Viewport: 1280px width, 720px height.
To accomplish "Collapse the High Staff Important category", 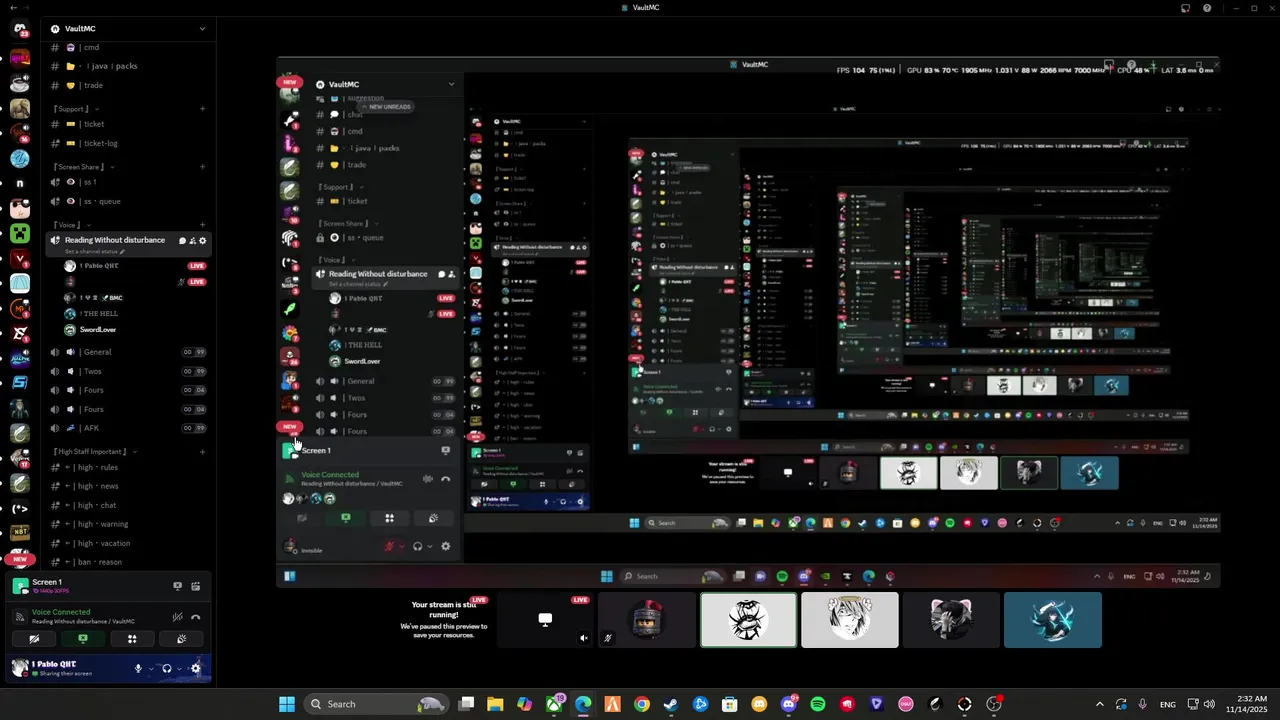I will (x=95, y=451).
